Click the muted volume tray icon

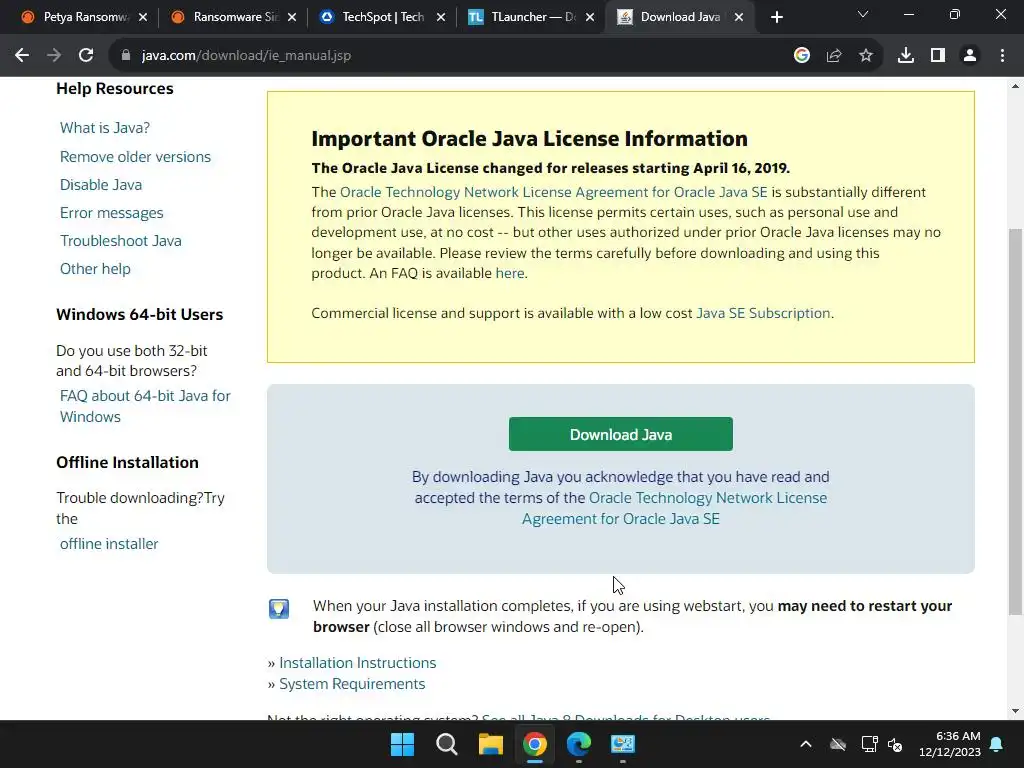click(895, 744)
